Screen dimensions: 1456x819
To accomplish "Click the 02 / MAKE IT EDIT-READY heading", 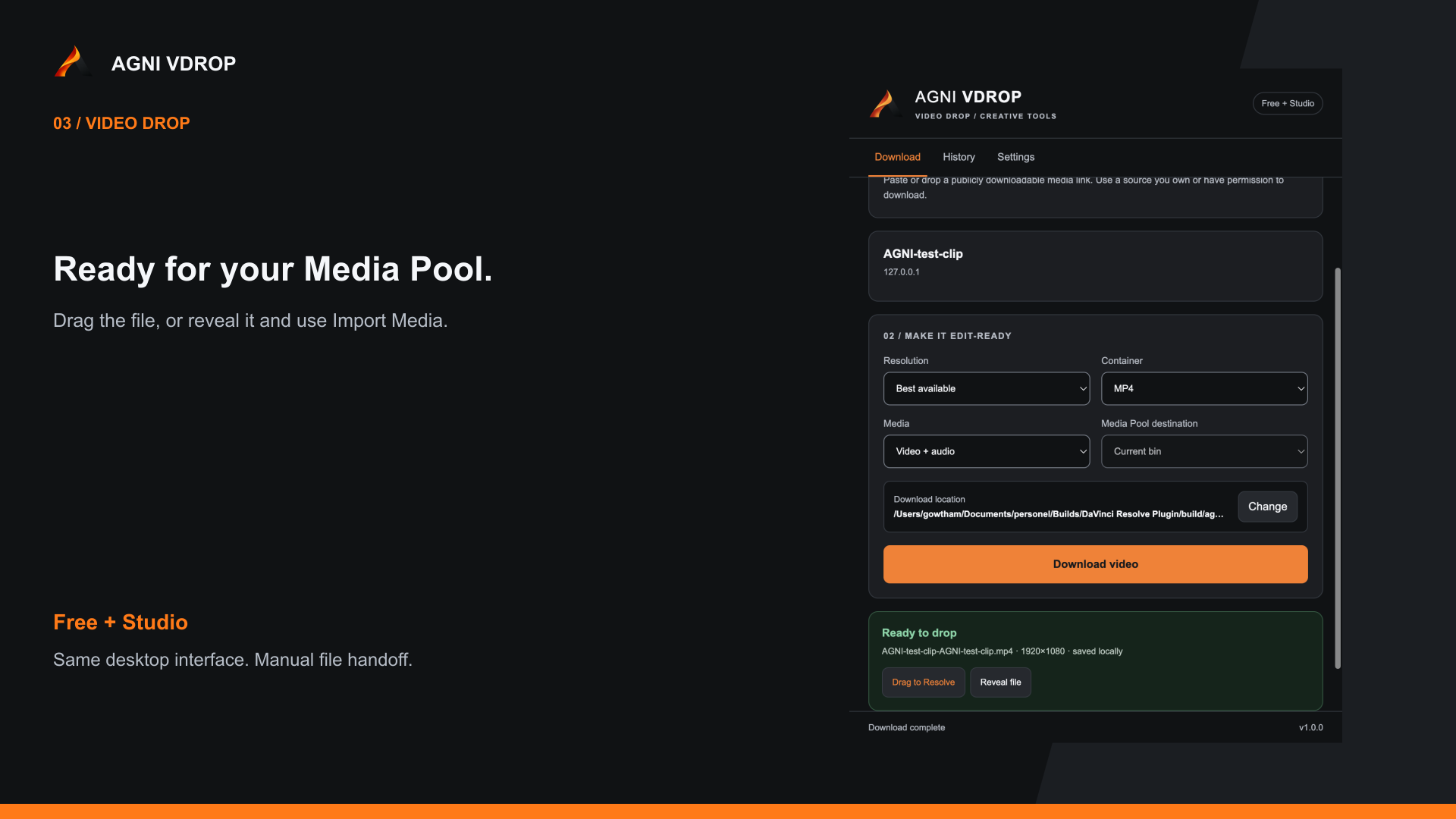I will click(947, 336).
